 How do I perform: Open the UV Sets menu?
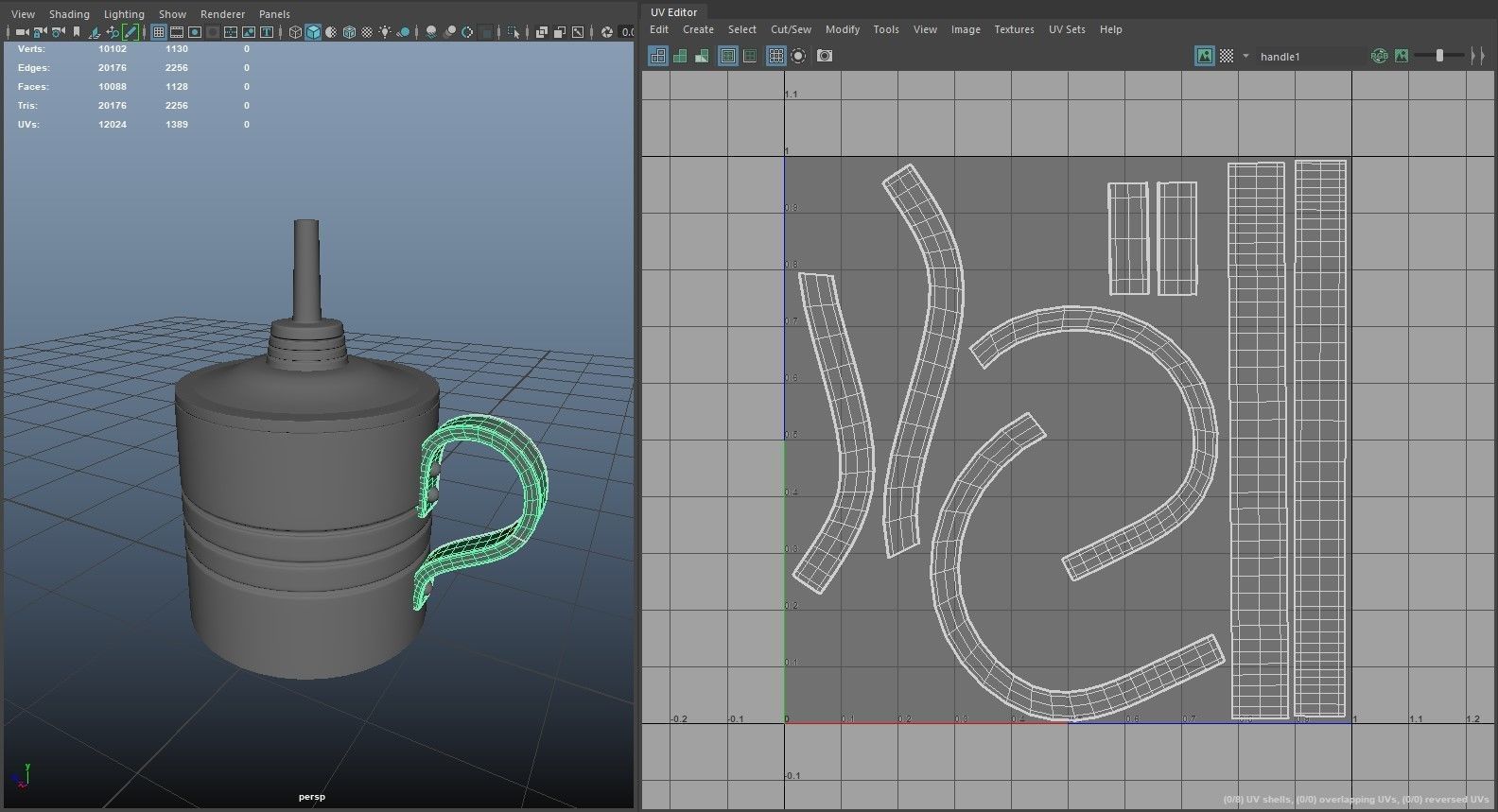pos(1066,29)
